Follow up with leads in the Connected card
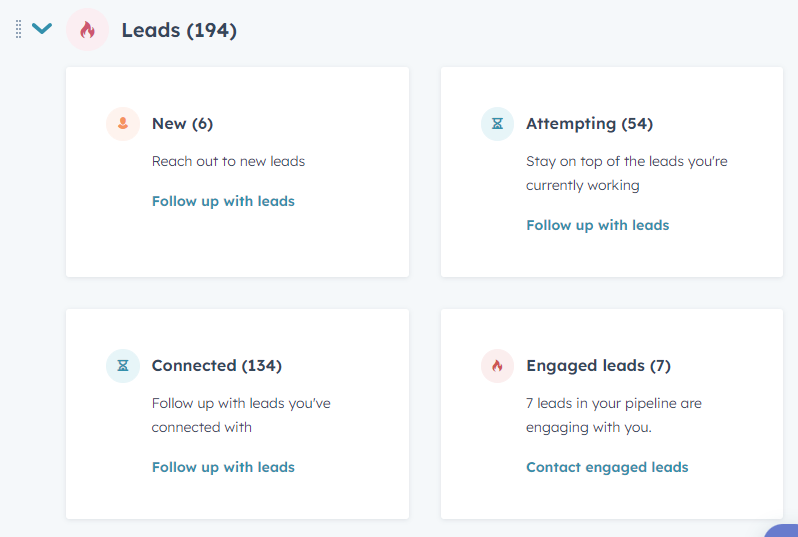The width and height of the screenshot is (798, 537). [223, 467]
